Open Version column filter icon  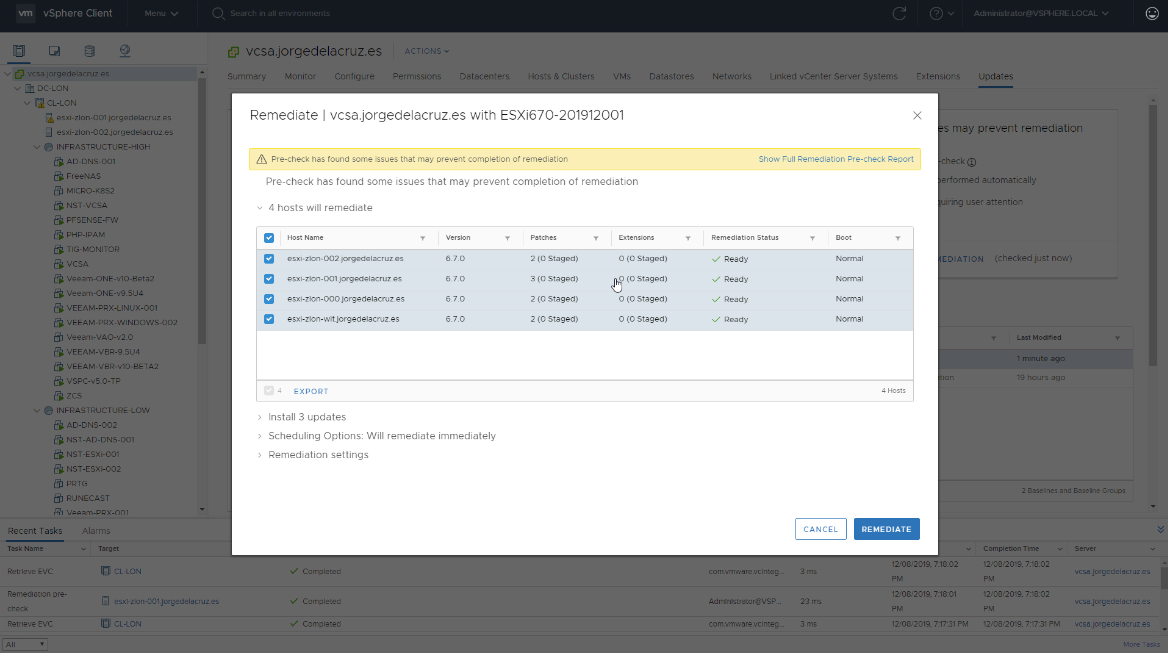[507, 238]
